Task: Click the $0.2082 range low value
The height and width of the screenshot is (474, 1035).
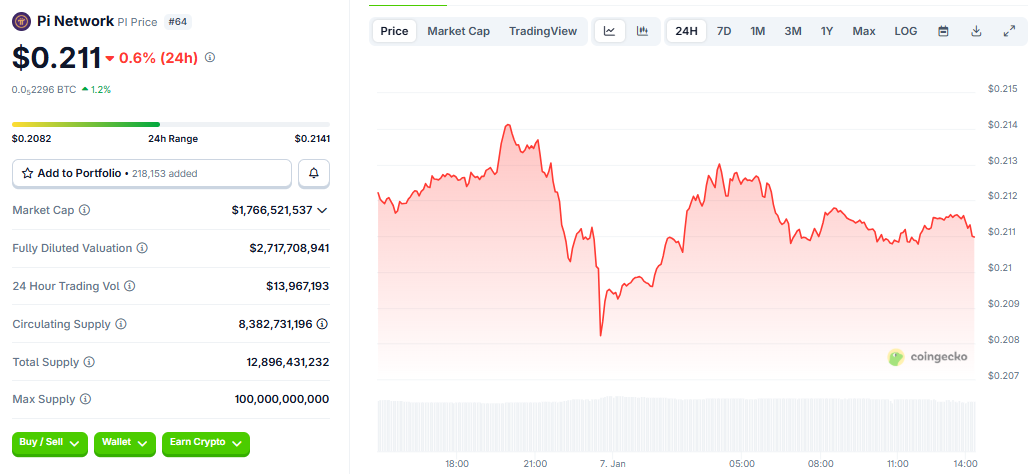Action: point(32,139)
